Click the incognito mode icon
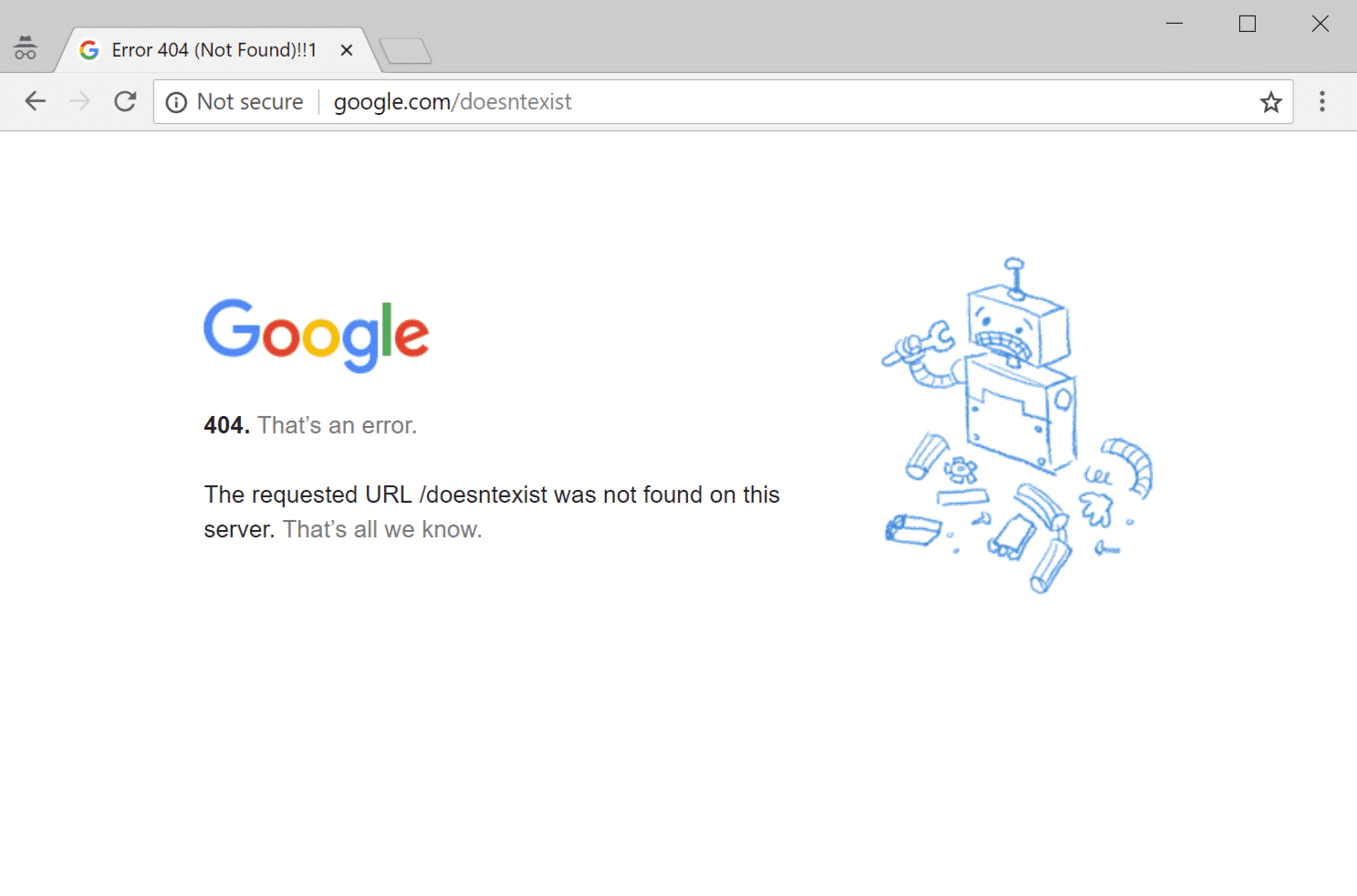The width and height of the screenshot is (1357, 896). [25, 47]
